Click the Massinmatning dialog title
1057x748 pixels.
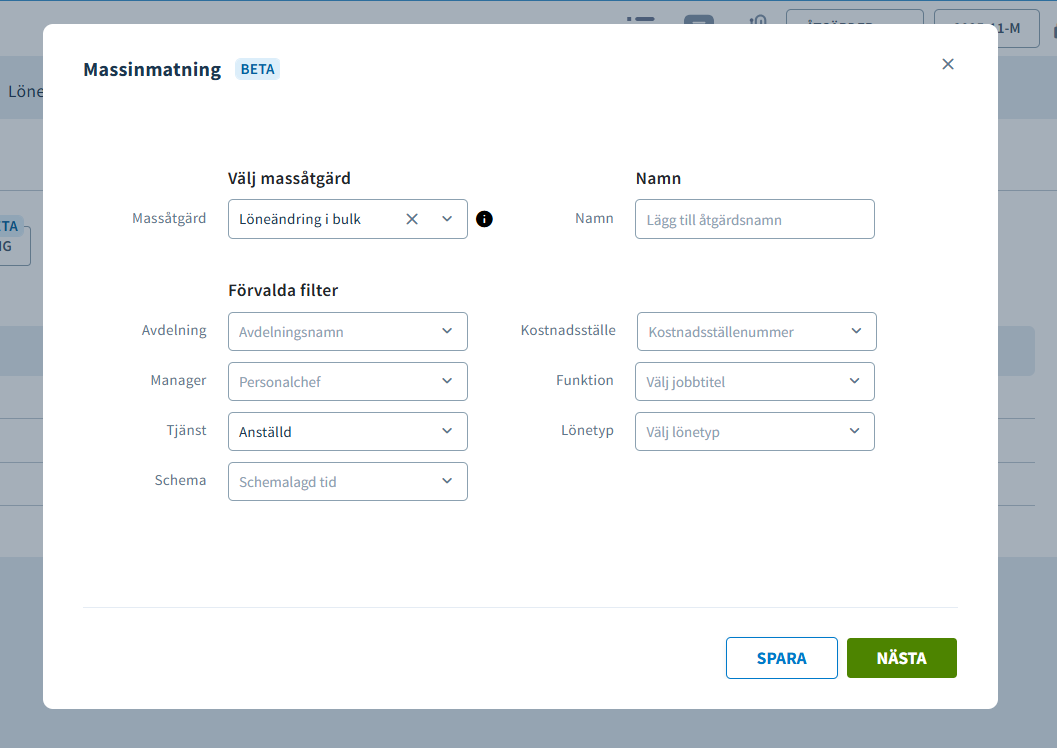152,69
